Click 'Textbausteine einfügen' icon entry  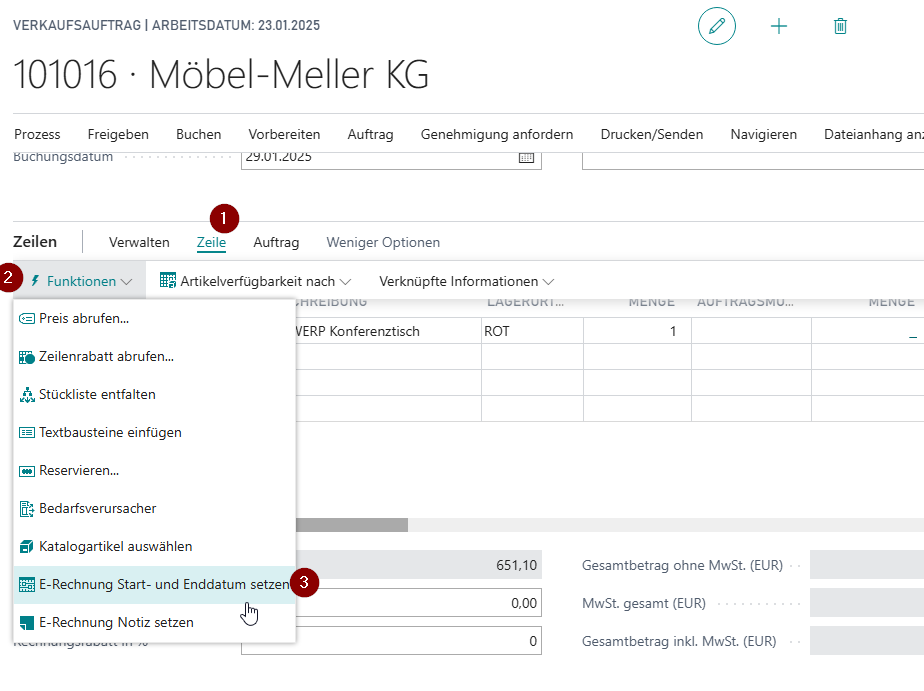click(110, 432)
